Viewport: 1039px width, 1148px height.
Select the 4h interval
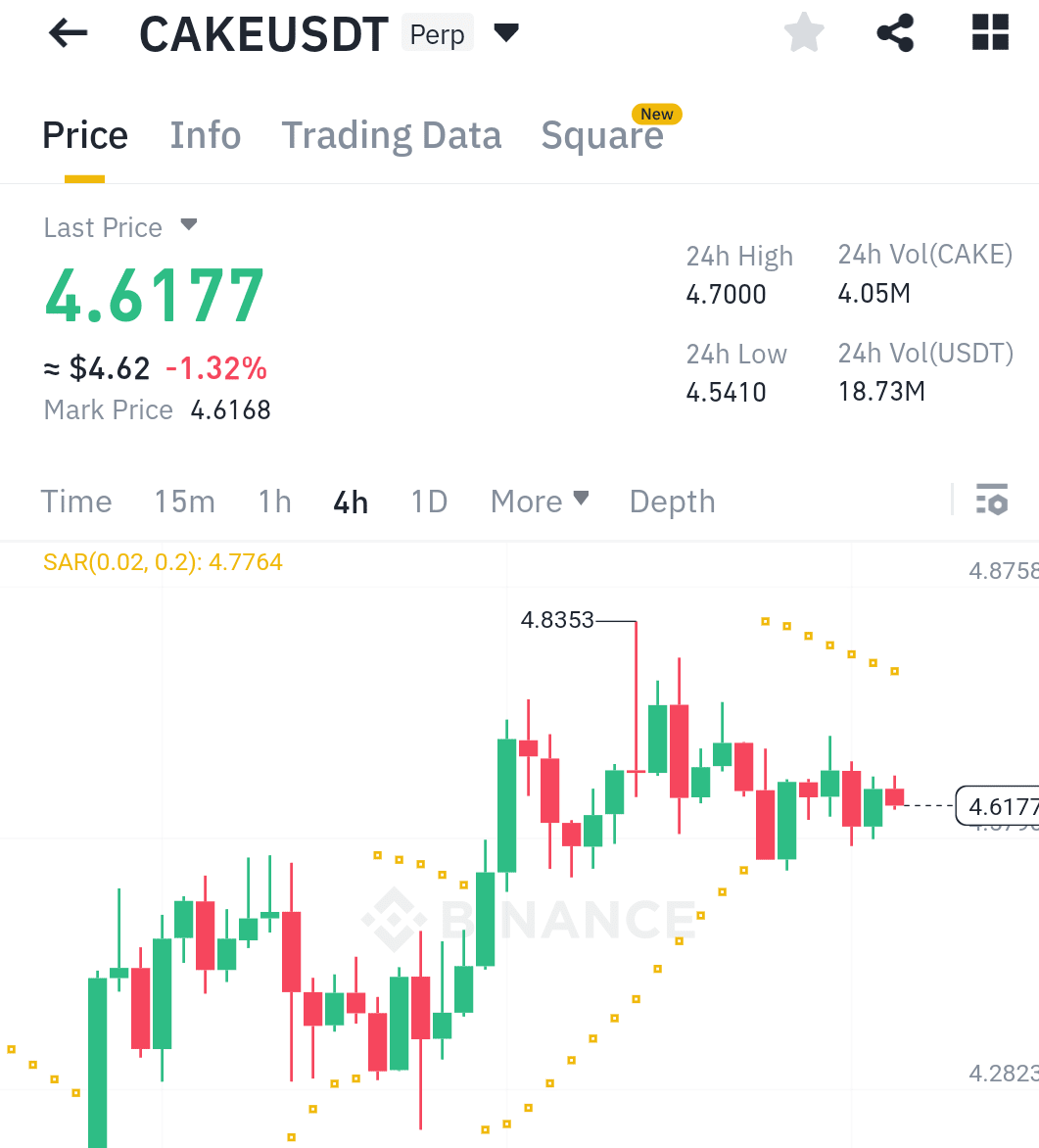351,502
